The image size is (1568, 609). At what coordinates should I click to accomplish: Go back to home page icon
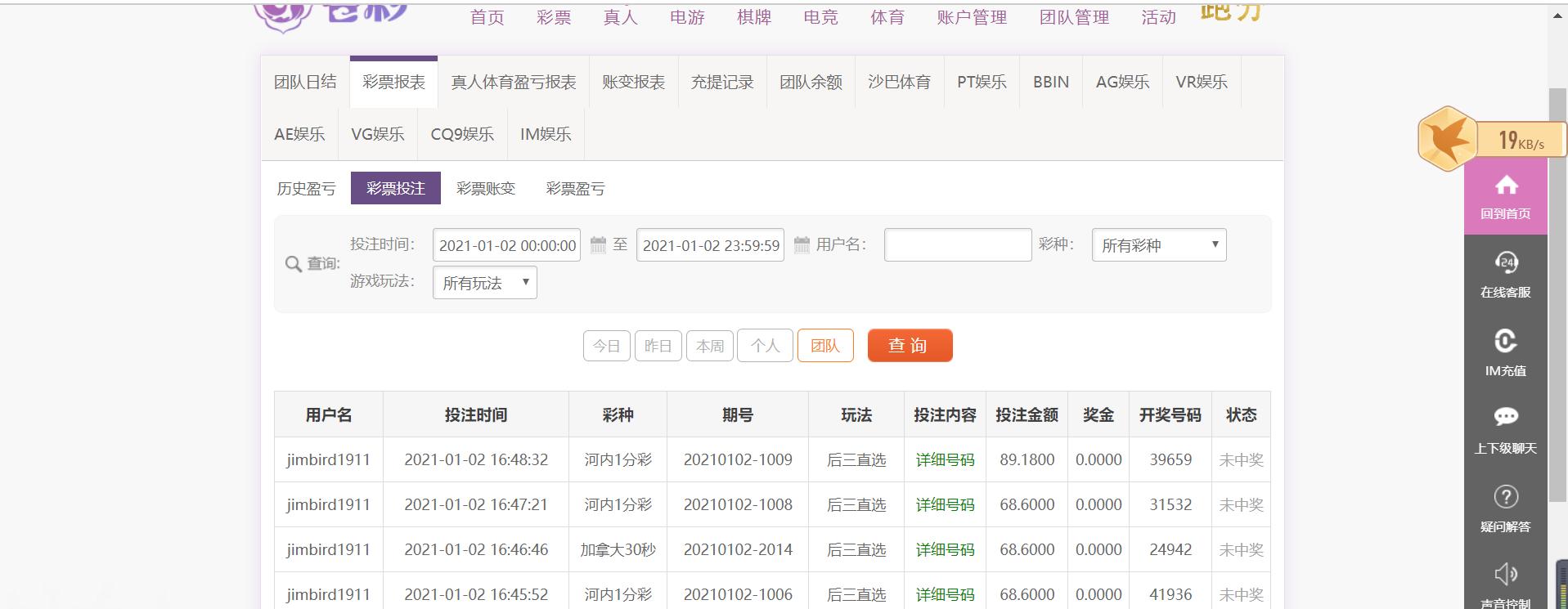click(x=1506, y=186)
